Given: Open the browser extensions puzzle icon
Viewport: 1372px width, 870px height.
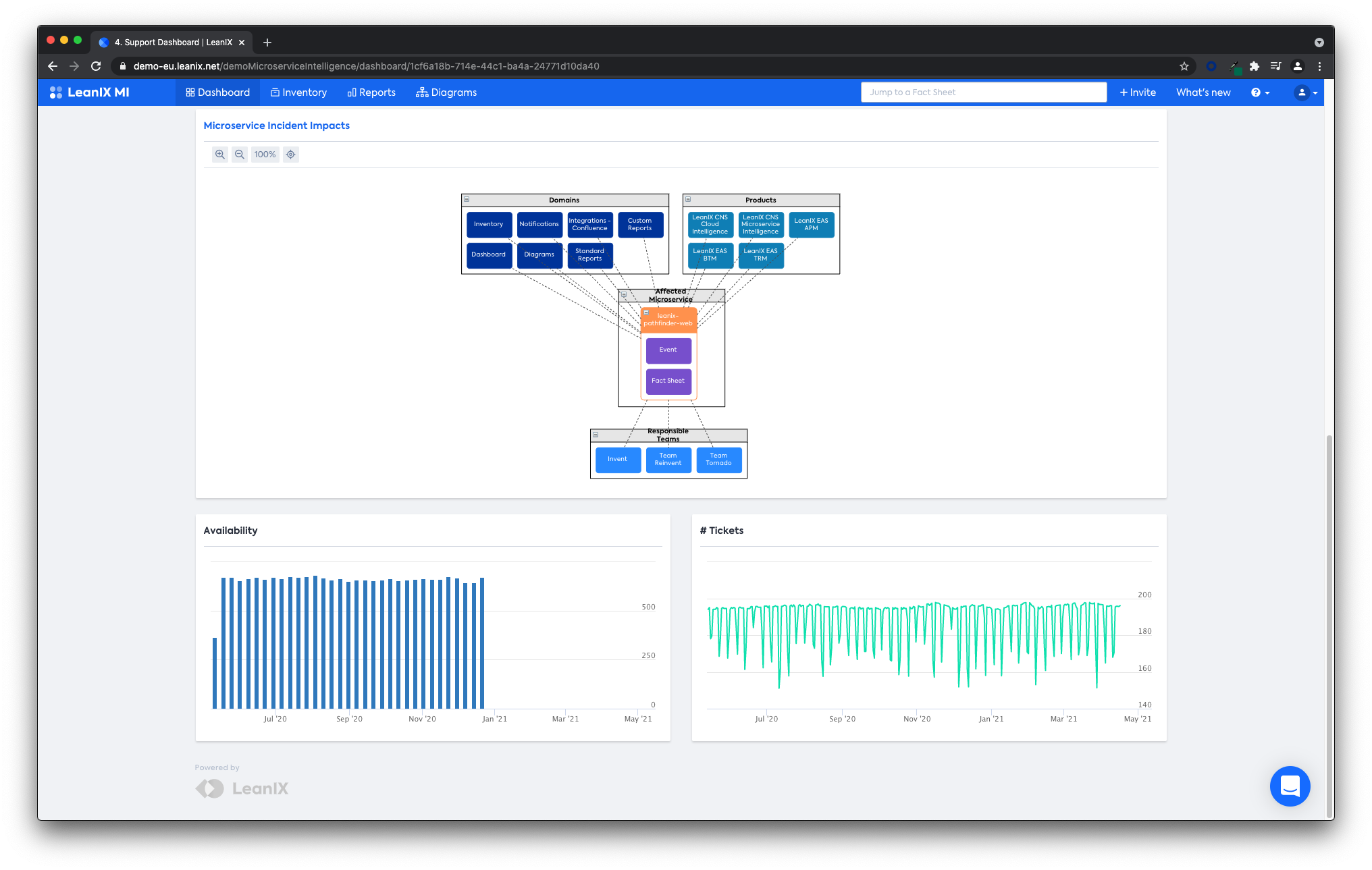Looking at the screenshot, I should pos(1255,66).
